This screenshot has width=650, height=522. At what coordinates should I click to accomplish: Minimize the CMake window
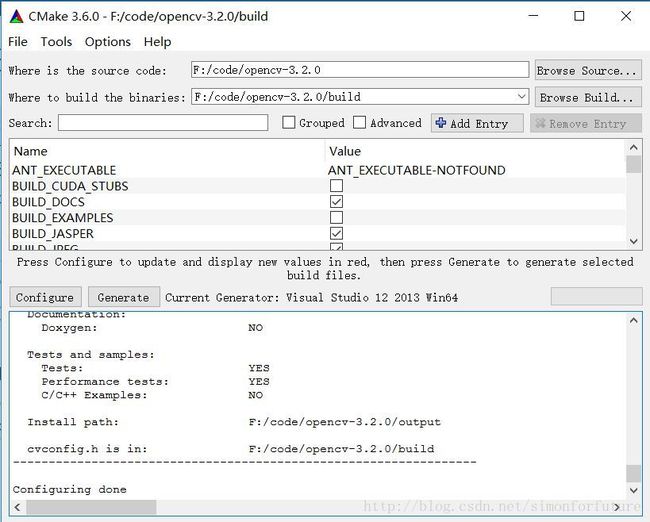coord(534,16)
